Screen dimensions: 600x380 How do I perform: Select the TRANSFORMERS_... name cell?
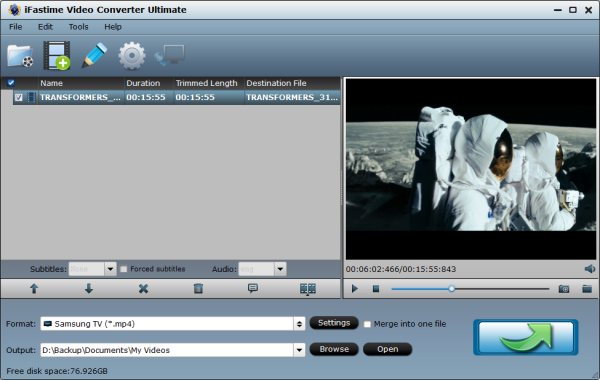(x=80, y=97)
